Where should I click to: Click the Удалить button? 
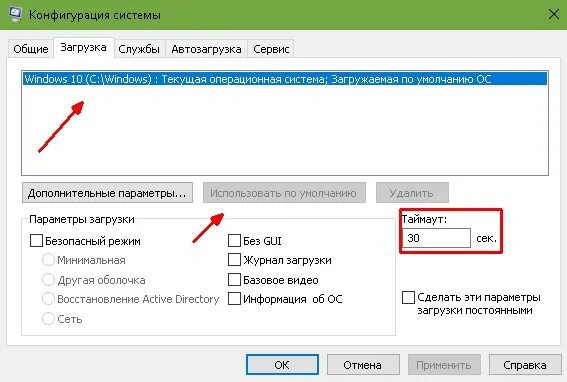coord(412,193)
